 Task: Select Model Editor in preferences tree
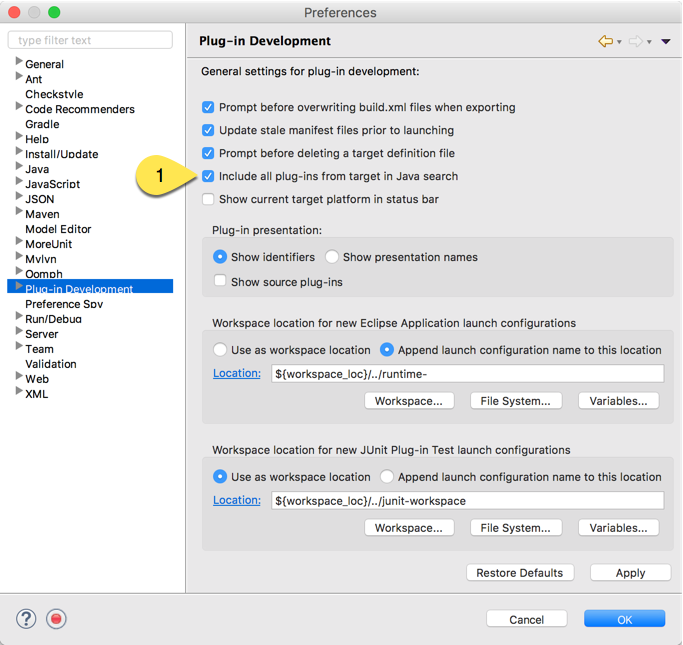point(58,229)
